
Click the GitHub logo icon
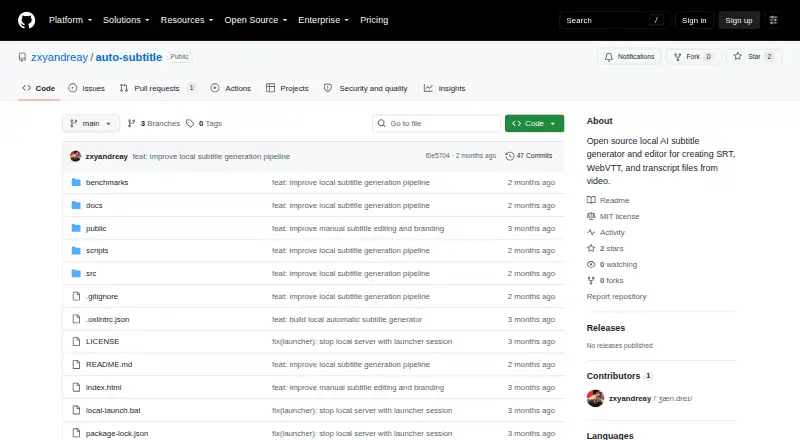pos(27,20)
